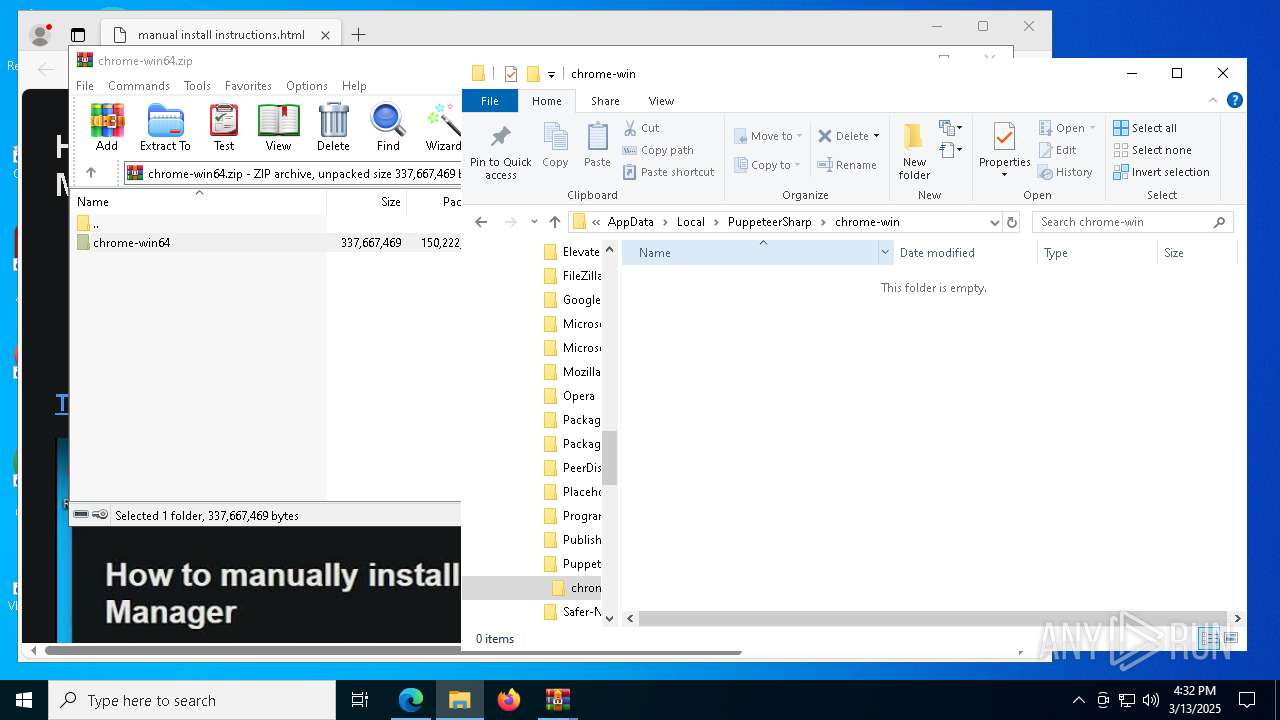Screen dimensions: 1280x720
Task: Navigate back in File Explorer
Action: tap(481, 222)
